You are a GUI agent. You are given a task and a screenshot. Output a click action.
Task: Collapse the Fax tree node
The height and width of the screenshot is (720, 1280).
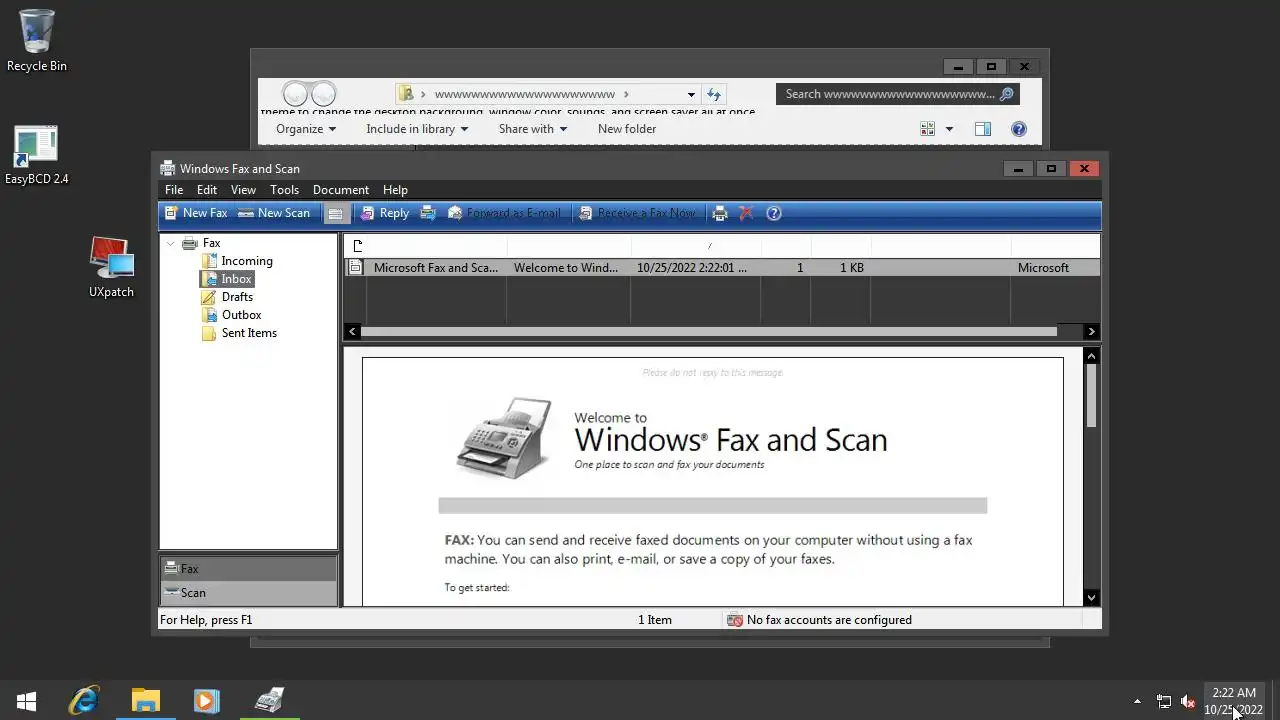click(171, 243)
